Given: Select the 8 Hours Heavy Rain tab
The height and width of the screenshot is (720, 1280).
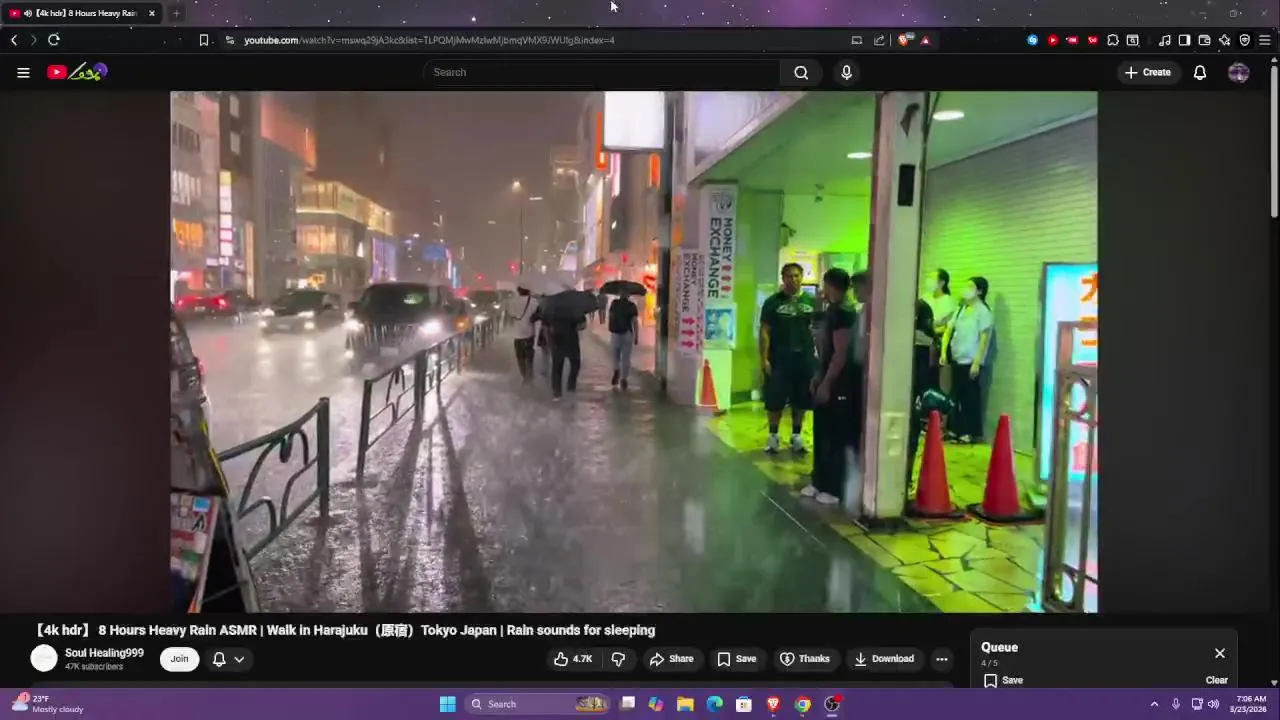Looking at the screenshot, I should pyautogui.click(x=82, y=13).
